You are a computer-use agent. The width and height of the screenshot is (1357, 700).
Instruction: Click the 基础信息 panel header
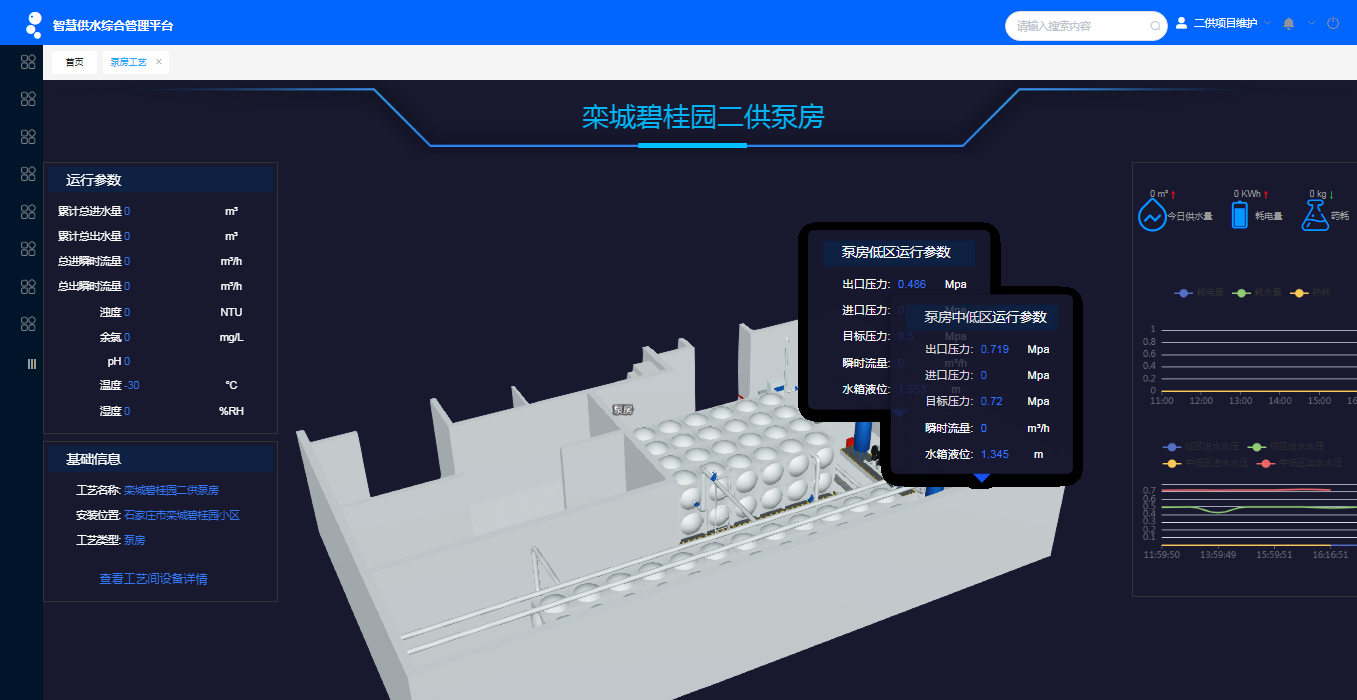[160, 459]
